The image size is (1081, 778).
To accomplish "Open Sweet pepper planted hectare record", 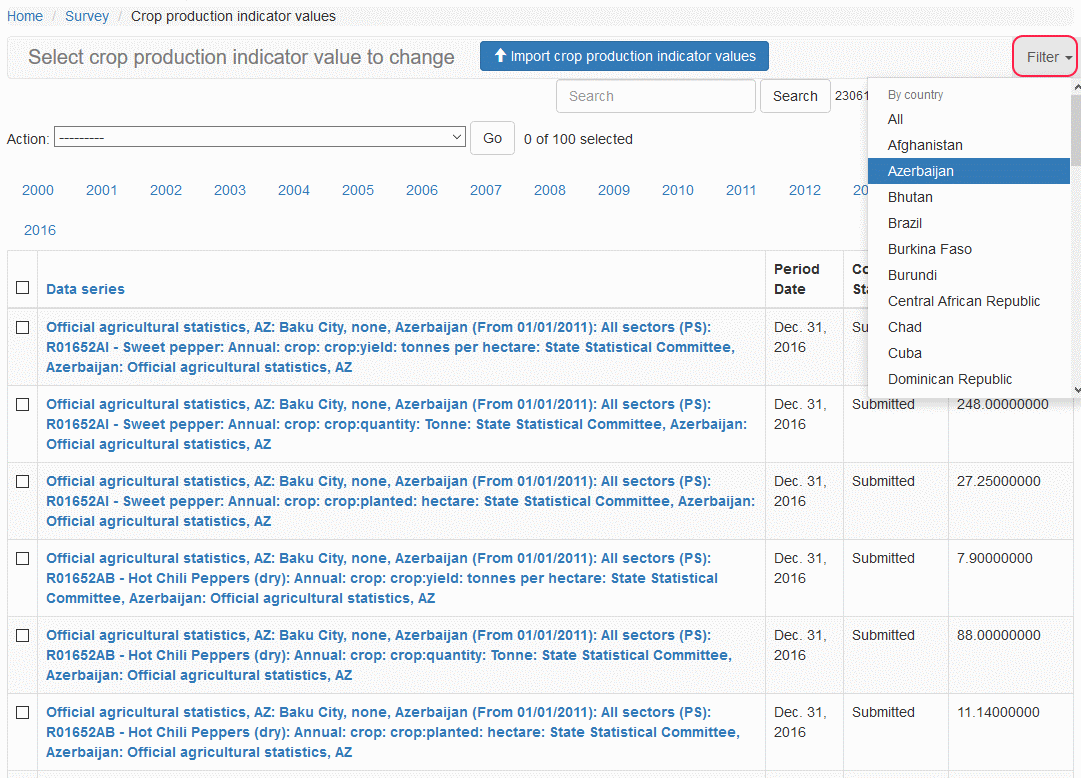I will (400, 501).
